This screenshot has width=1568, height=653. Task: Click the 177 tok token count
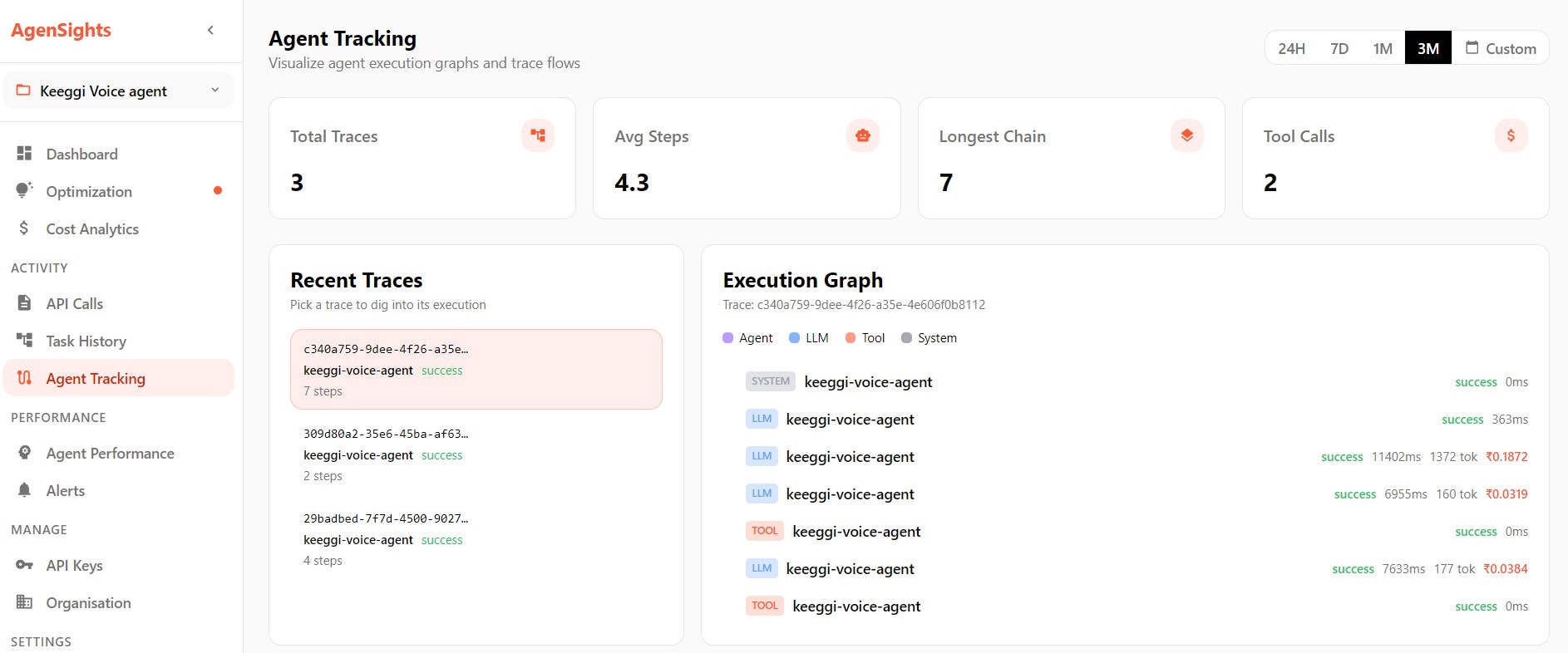pyautogui.click(x=1454, y=568)
